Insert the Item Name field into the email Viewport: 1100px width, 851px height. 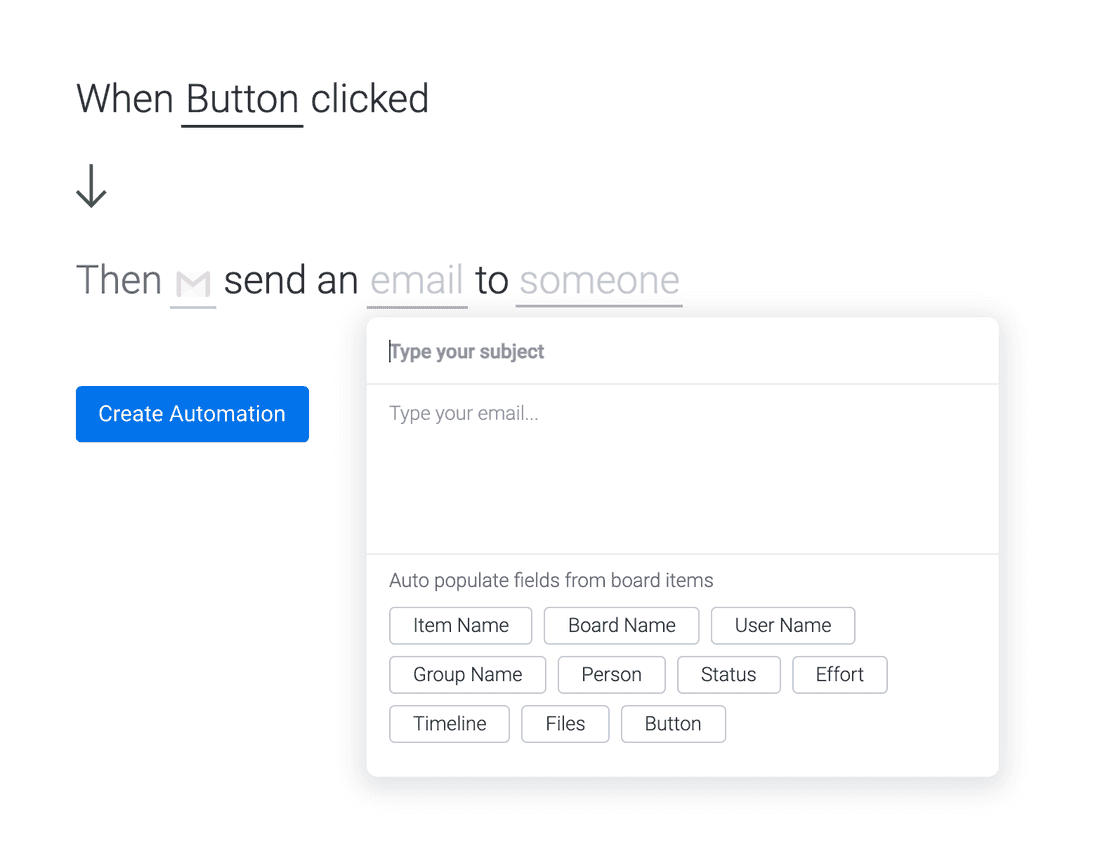pyautogui.click(x=460, y=625)
